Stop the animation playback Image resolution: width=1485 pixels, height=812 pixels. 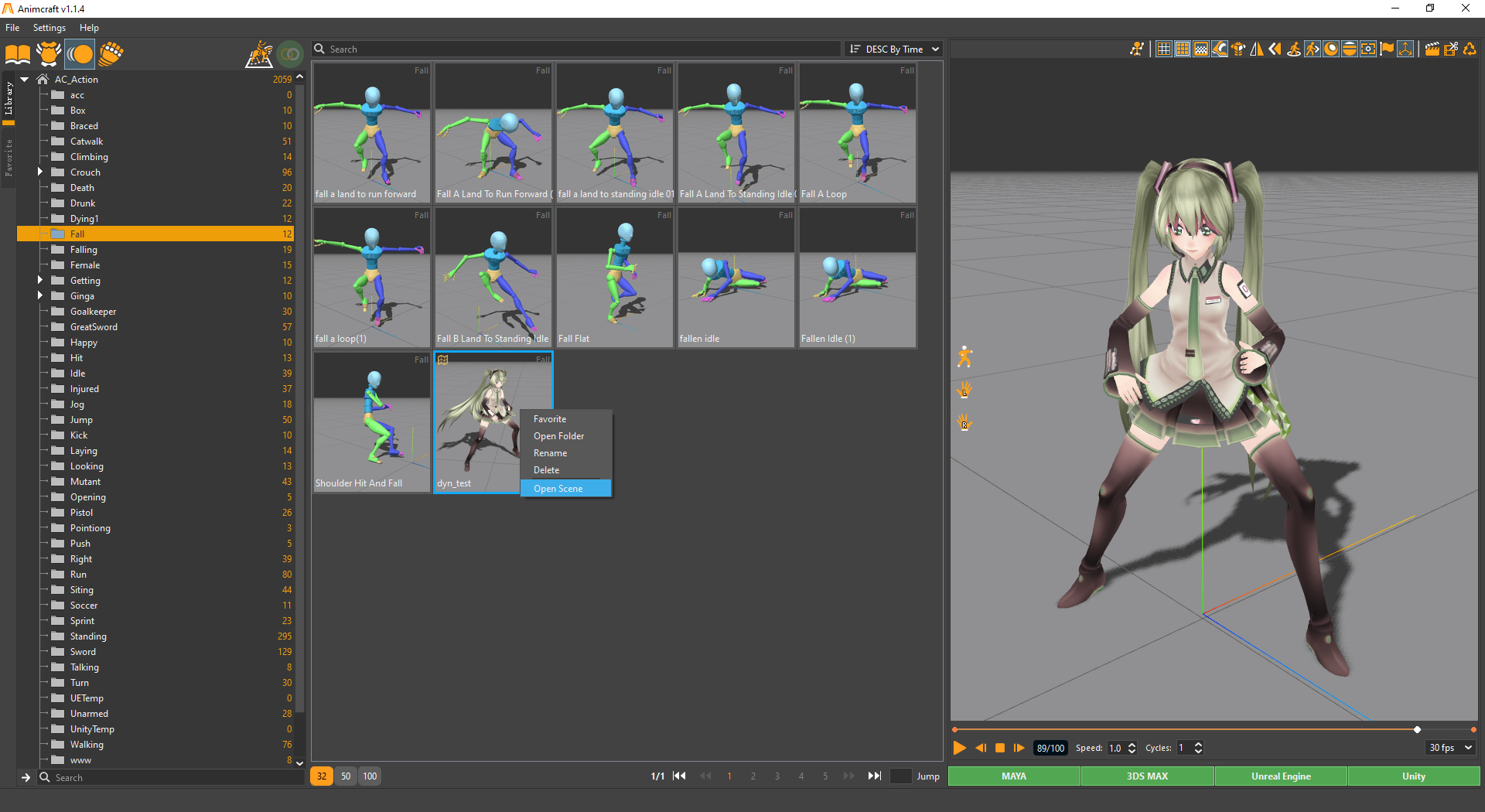tap(1000, 748)
